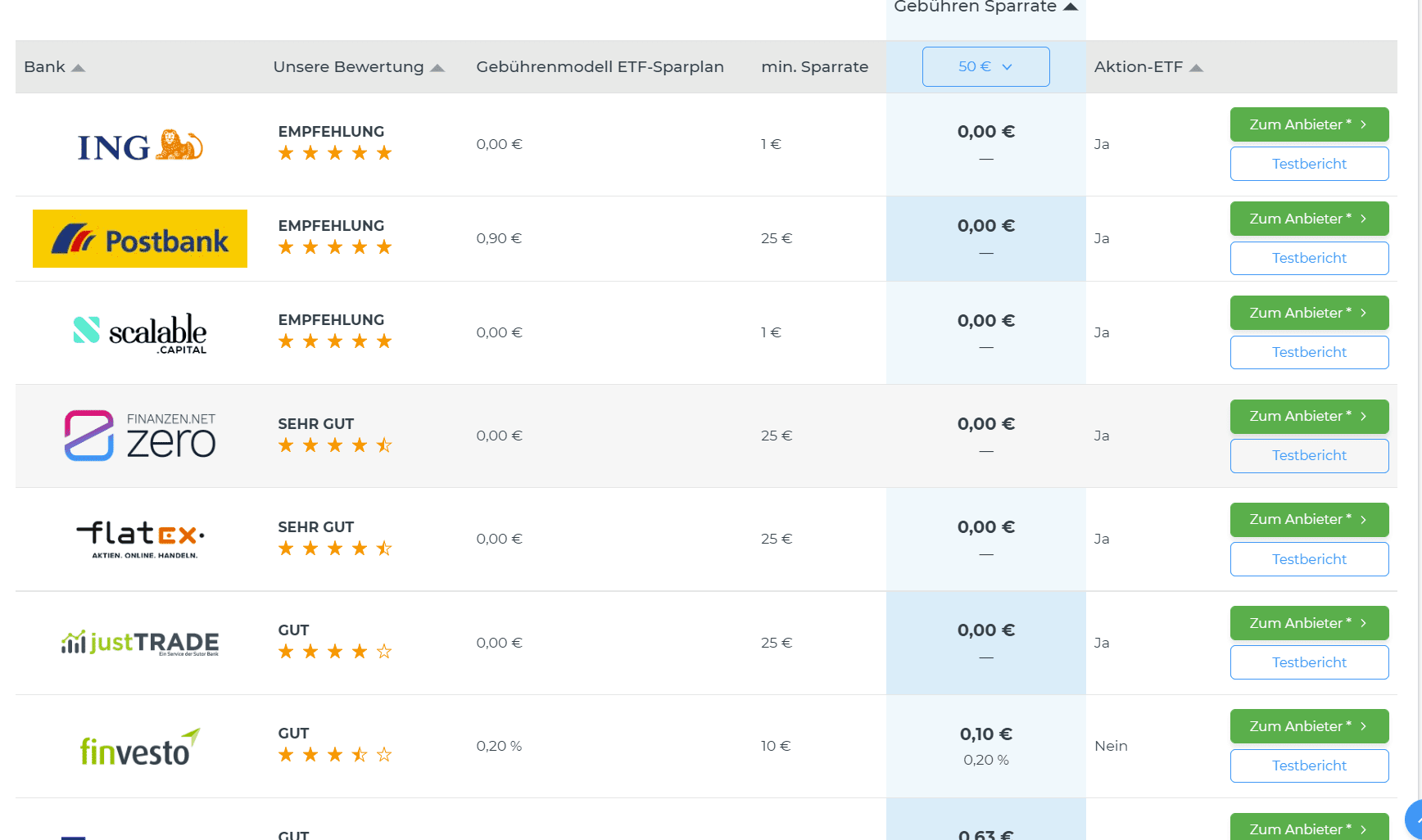Click the Bank column header

[x=44, y=67]
